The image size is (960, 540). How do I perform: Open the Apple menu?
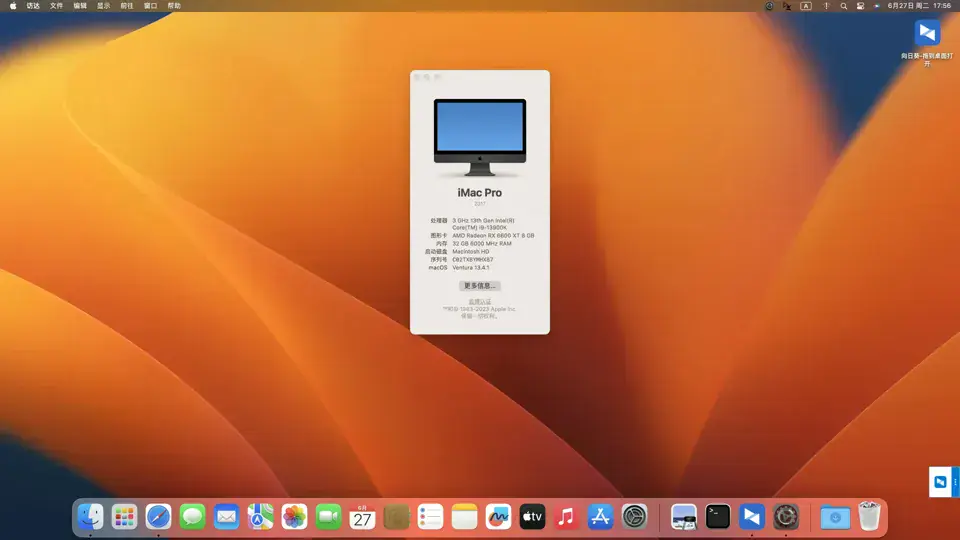[13, 6]
